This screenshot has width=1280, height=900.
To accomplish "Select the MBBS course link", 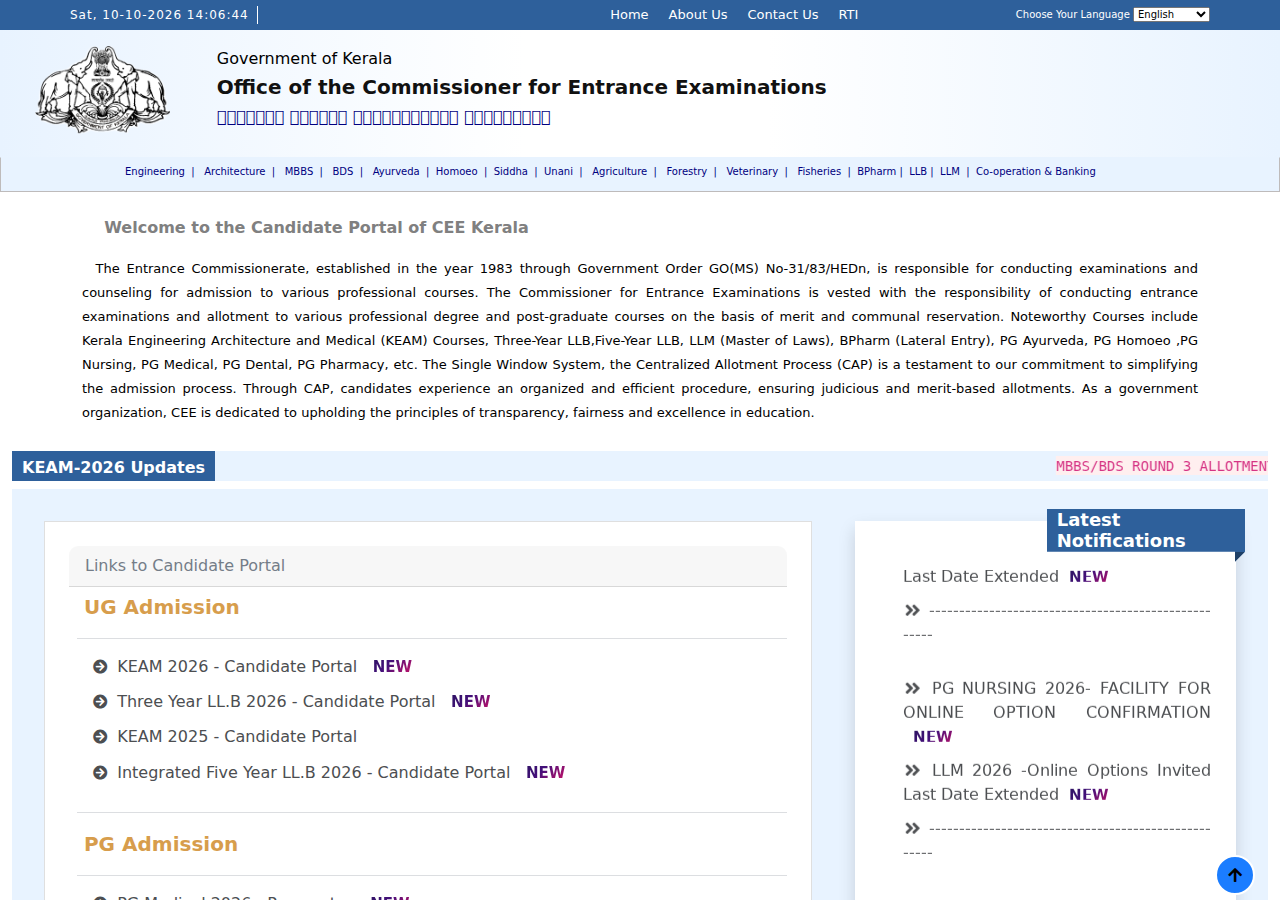I will (299, 171).
